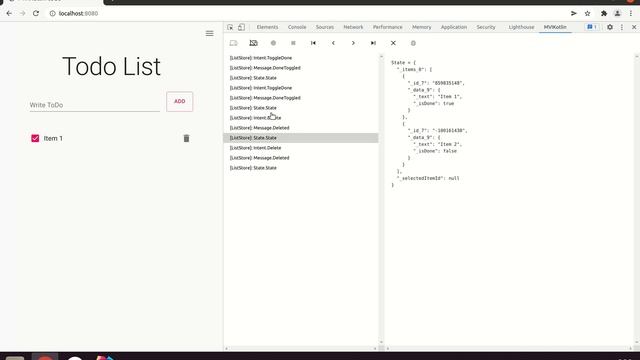Select the MVIKotlin tab
This screenshot has width=640, height=360.
(555, 27)
